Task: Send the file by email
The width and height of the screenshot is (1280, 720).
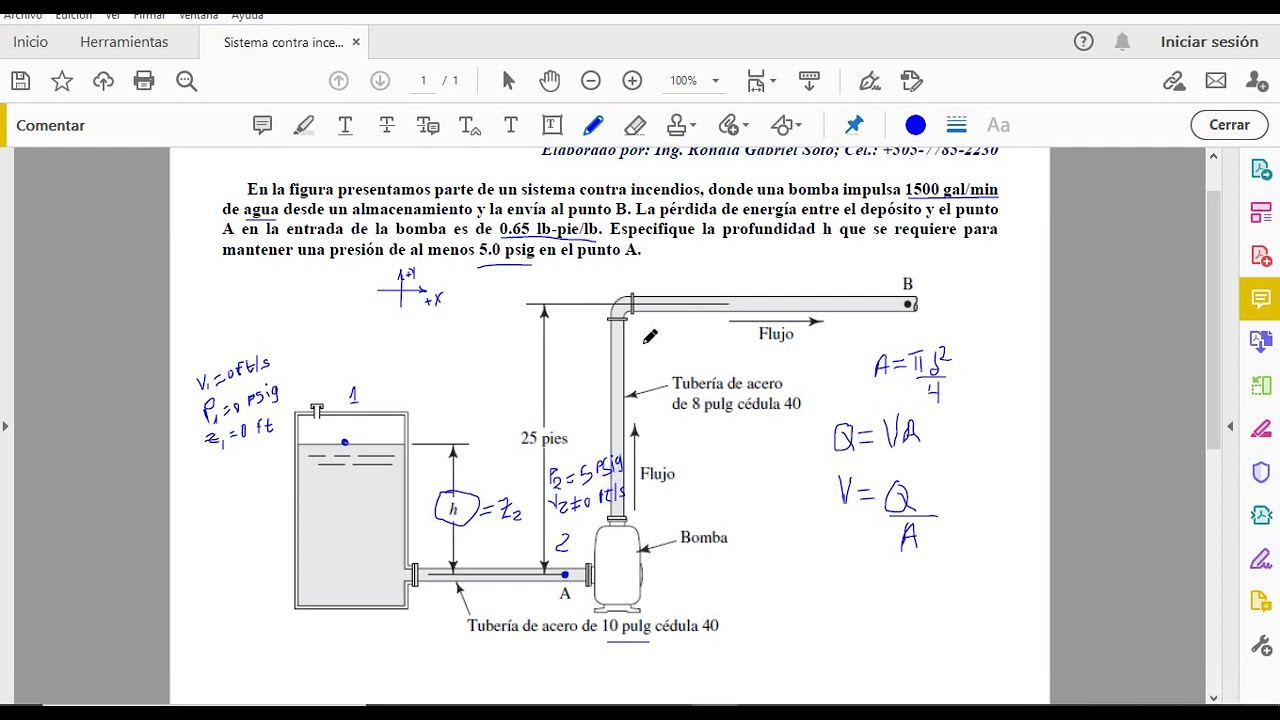Action: (x=1216, y=81)
